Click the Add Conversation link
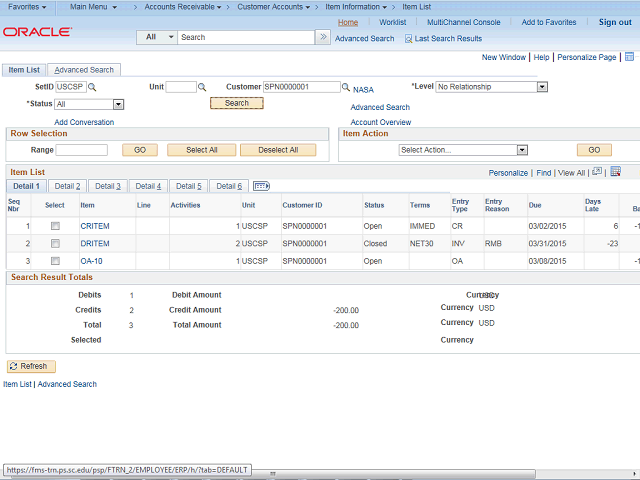Screen dimensions: 640x480 coord(84,122)
